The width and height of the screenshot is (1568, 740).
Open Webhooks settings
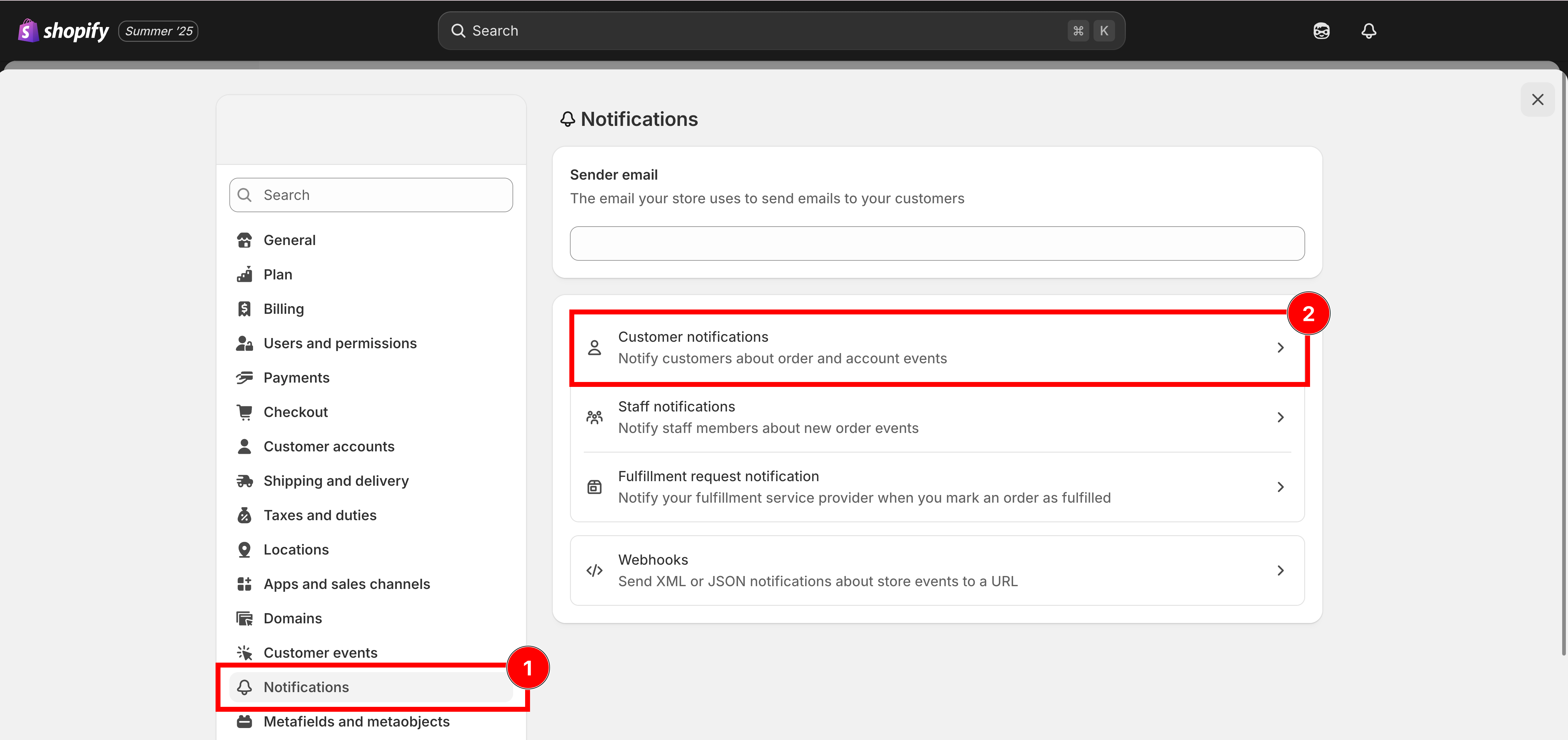point(937,571)
